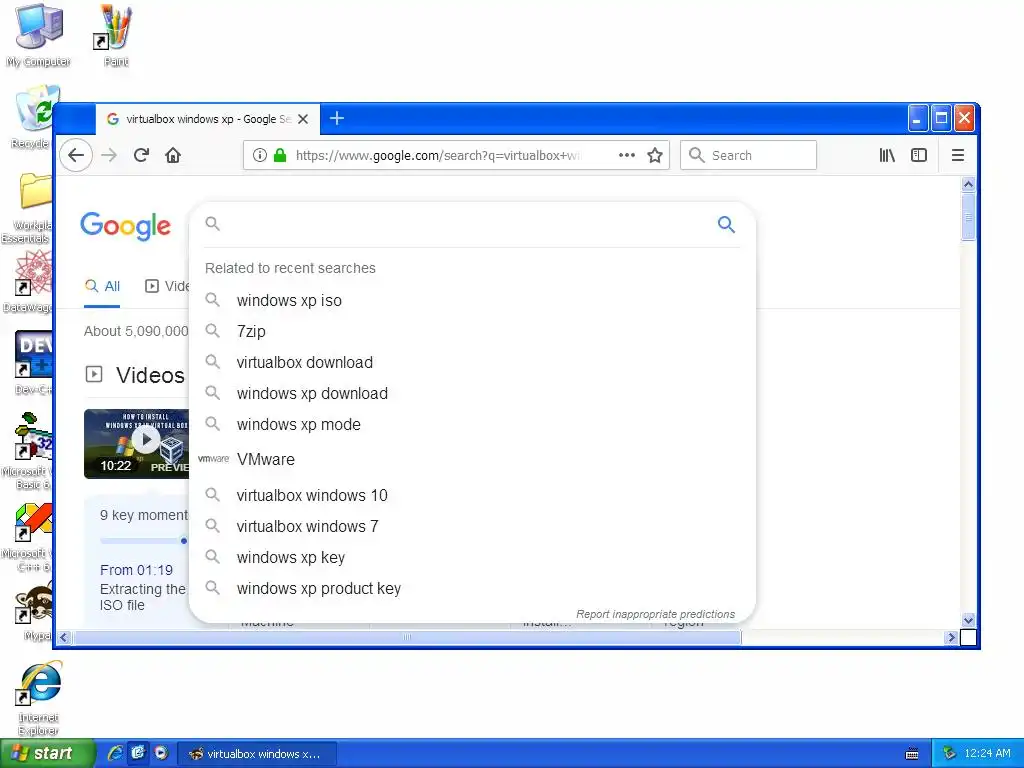This screenshot has width=1024, height=768.
Task: Click the blue Google search magnifier button
Action: 726,225
